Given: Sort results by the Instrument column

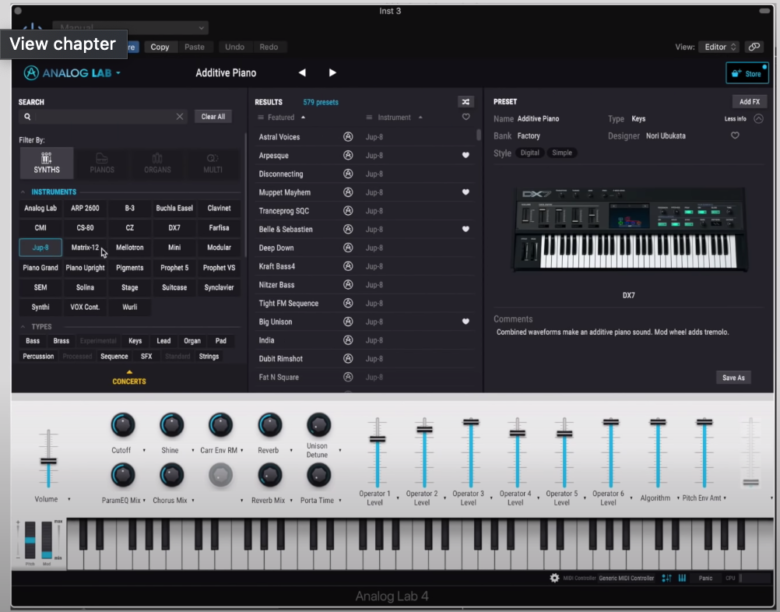Looking at the screenshot, I should 394,117.
